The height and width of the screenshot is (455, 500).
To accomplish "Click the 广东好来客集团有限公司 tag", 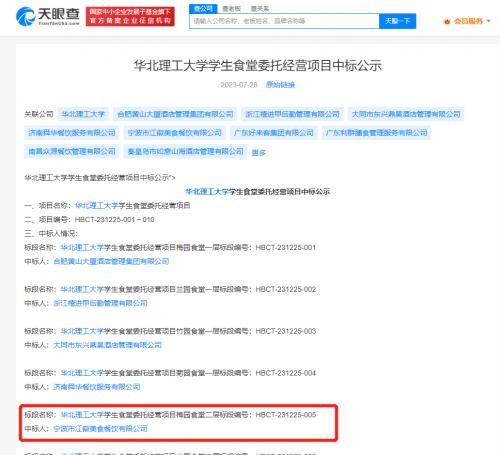I will coord(274,133).
